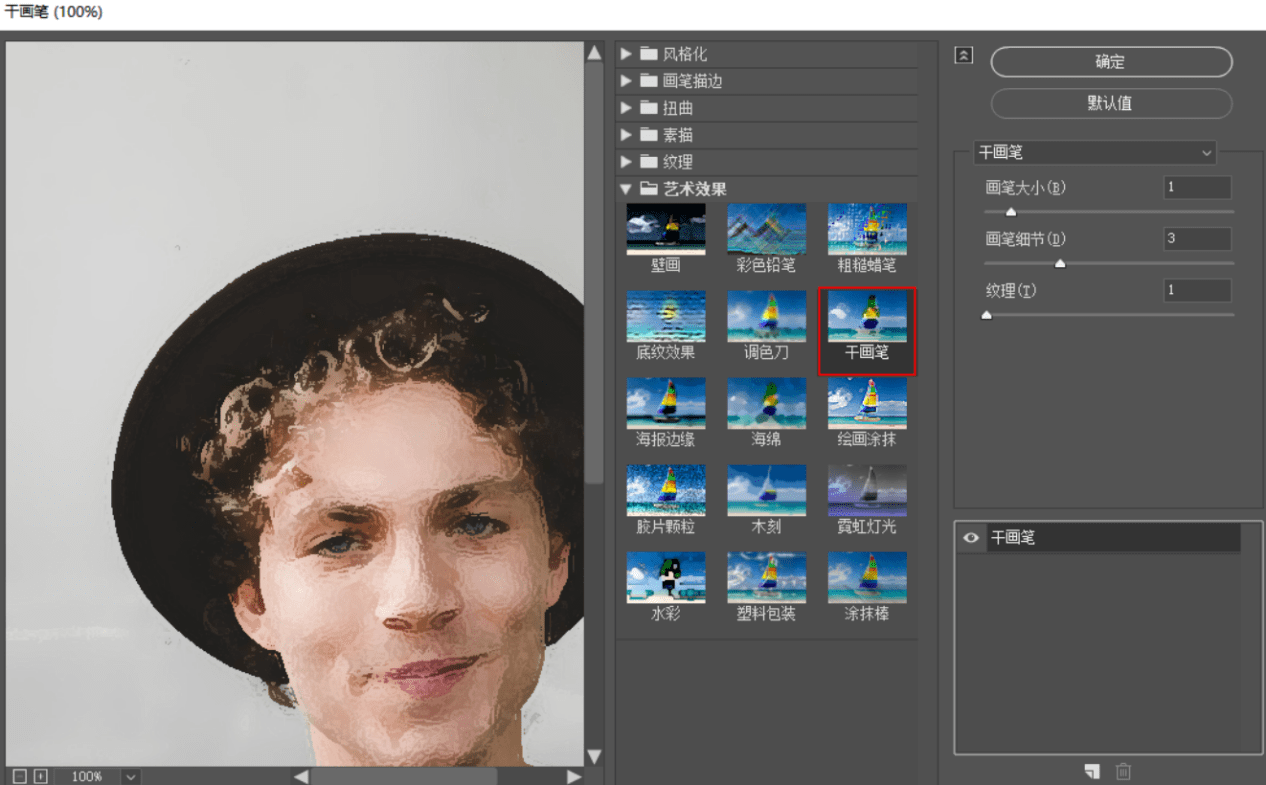Click the 画笔细节 slider handle
Image resolution: width=1266 pixels, height=785 pixels.
click(1060, 264)
